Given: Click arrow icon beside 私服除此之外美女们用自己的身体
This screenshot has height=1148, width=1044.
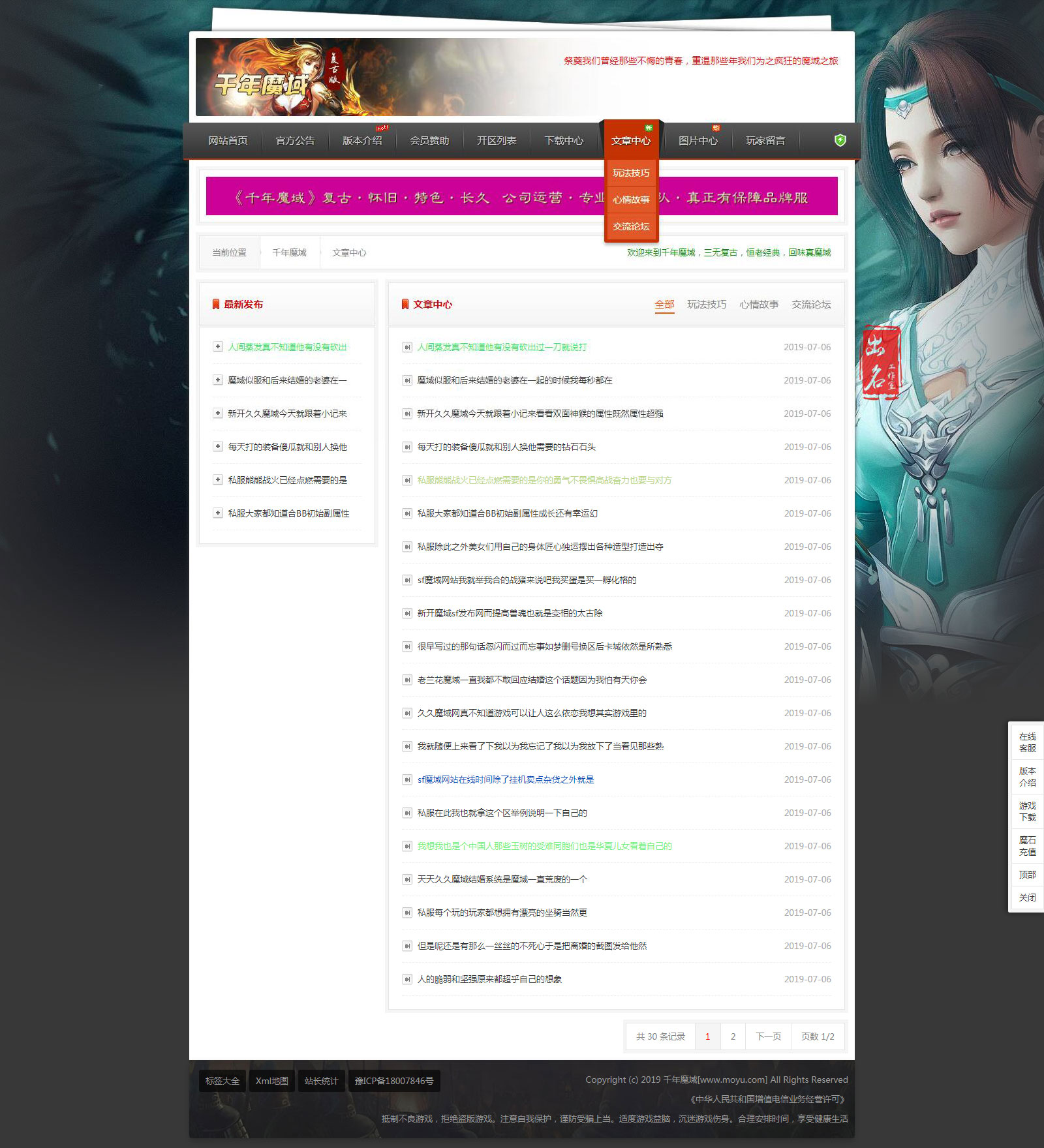Looking at the screenshot, I should tap(407, 547).
